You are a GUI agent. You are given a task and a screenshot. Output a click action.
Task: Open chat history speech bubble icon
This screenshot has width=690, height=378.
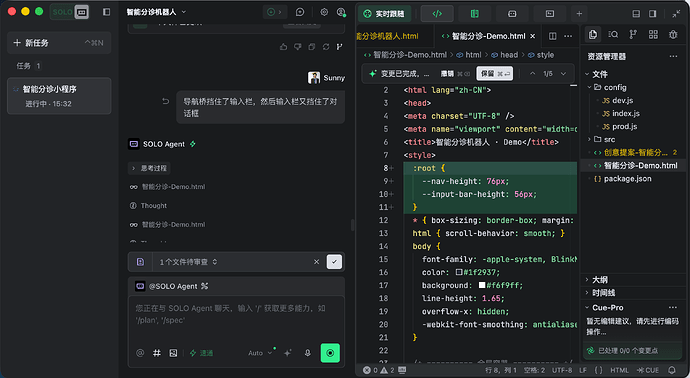tap(300, 12)
